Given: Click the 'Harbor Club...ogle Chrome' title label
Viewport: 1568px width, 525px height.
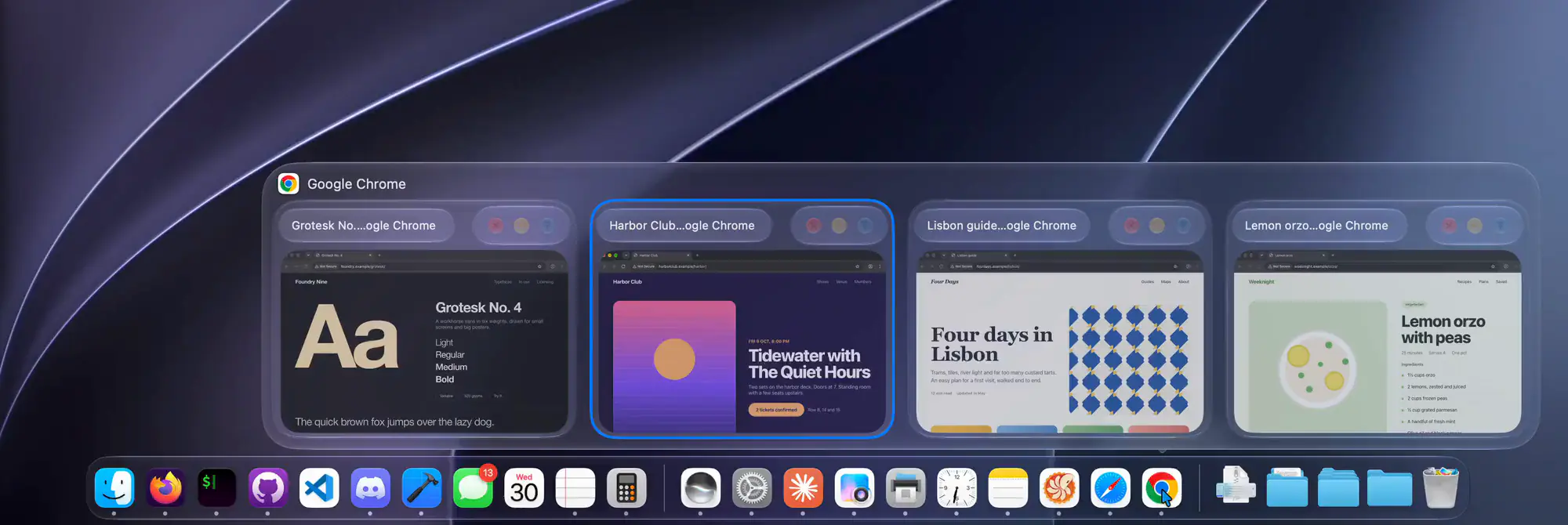Looking at the screenshot, I should (682, 226).
